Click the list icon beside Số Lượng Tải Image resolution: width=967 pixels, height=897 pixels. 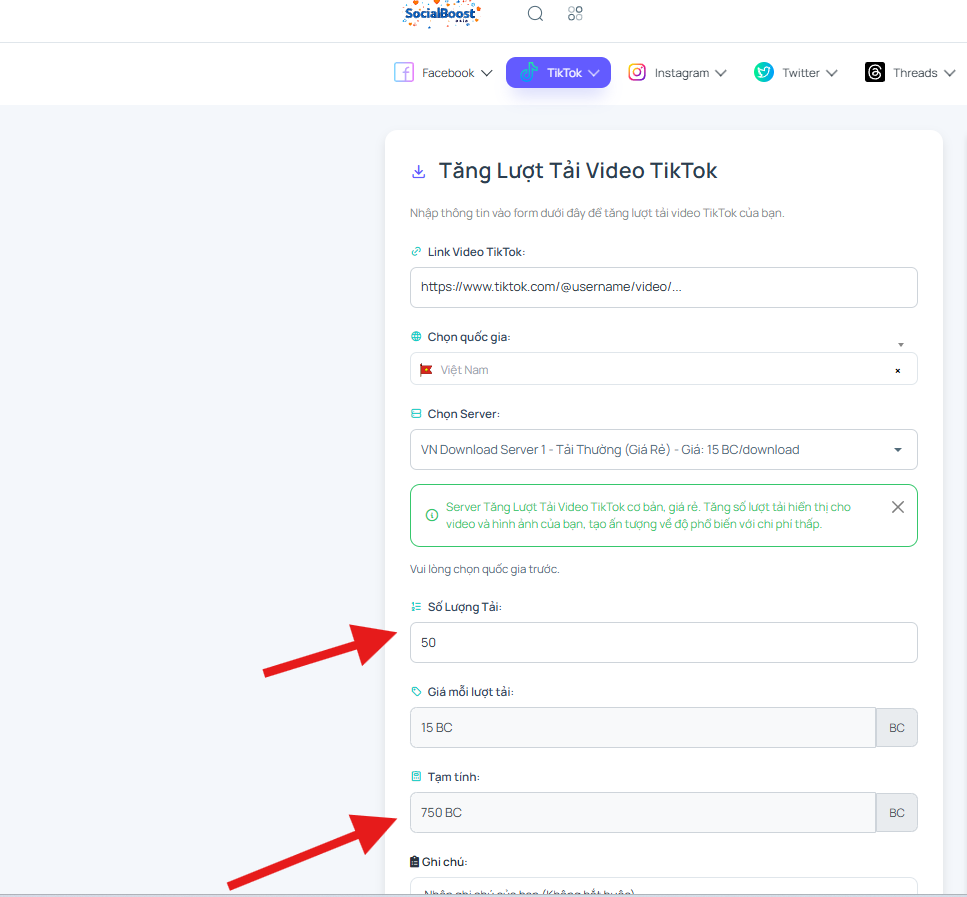[416, 606]
